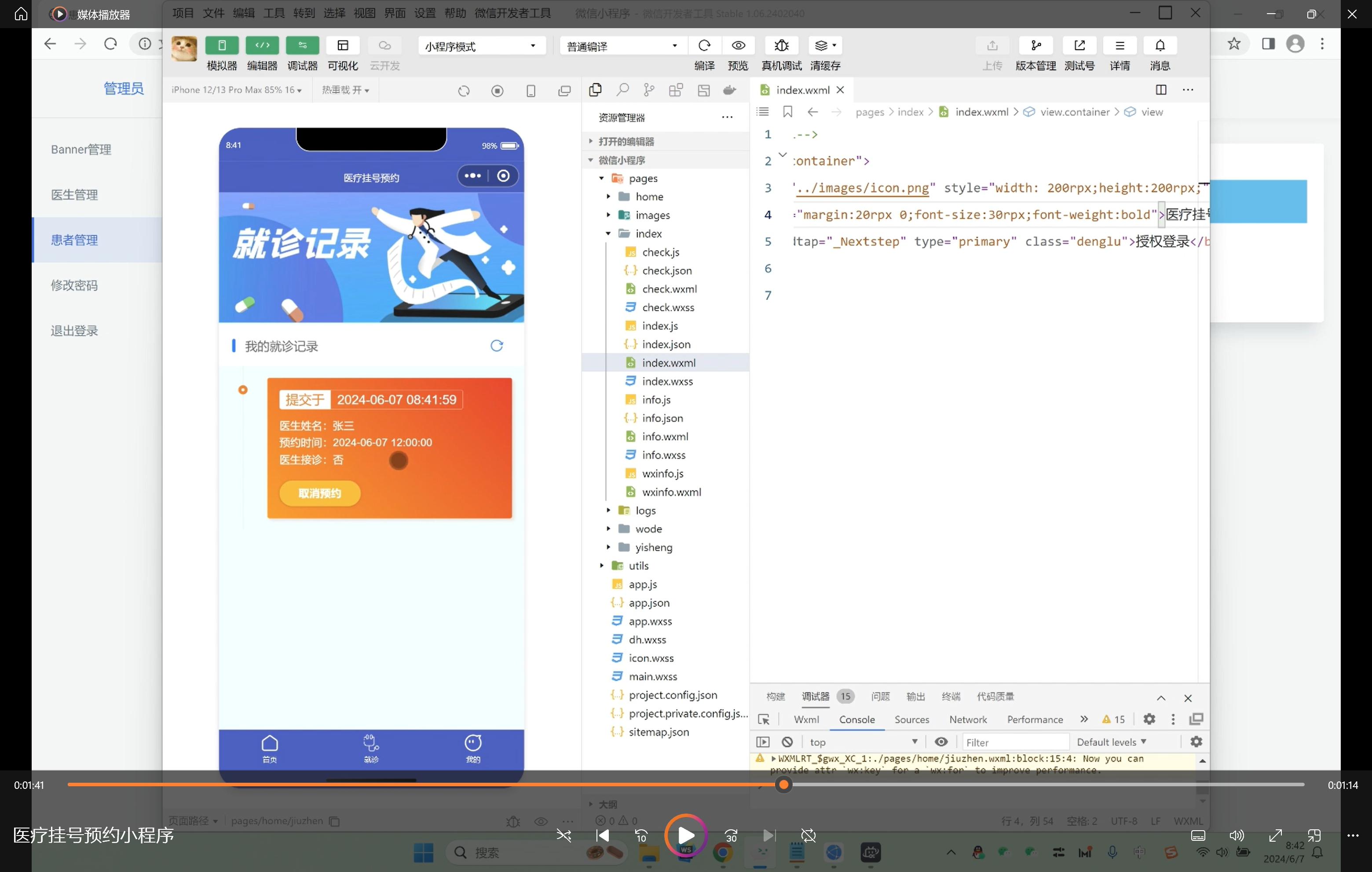The image size is (1372, 872).
Task: Adjust media player volume icon
Action: [1237, 836]
